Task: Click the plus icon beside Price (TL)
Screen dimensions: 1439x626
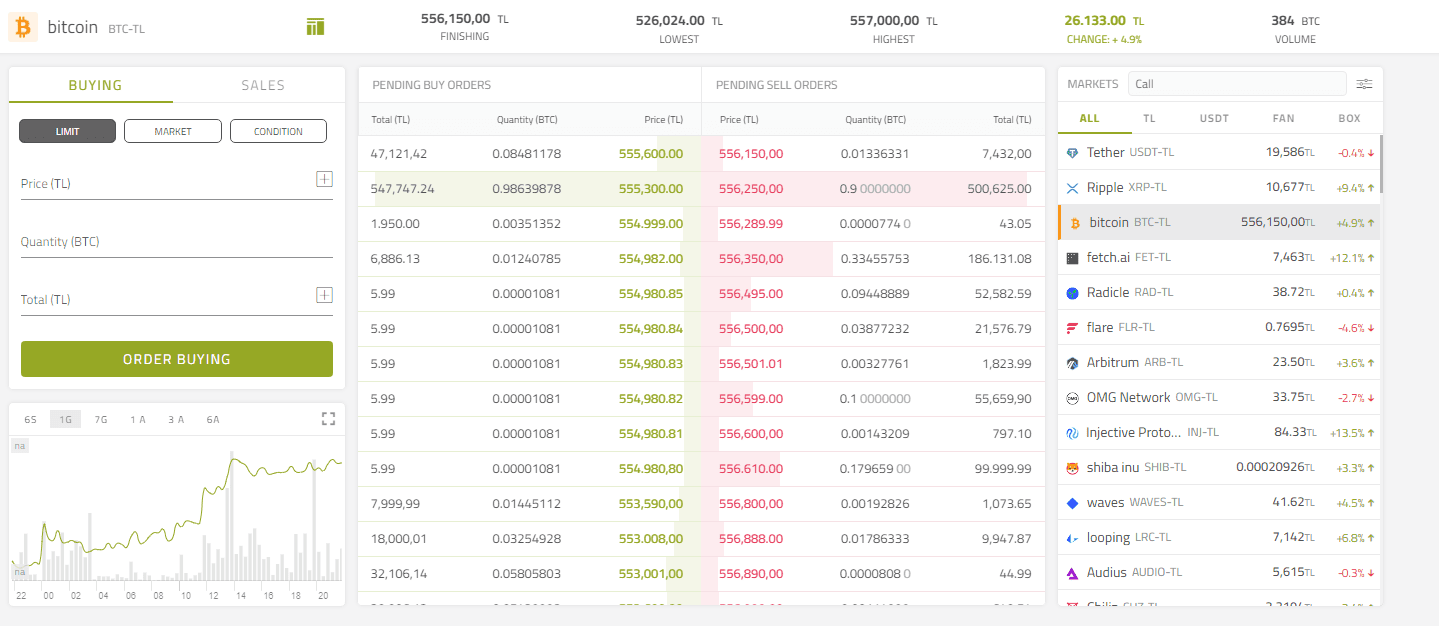Action: (x=324, y=179)
